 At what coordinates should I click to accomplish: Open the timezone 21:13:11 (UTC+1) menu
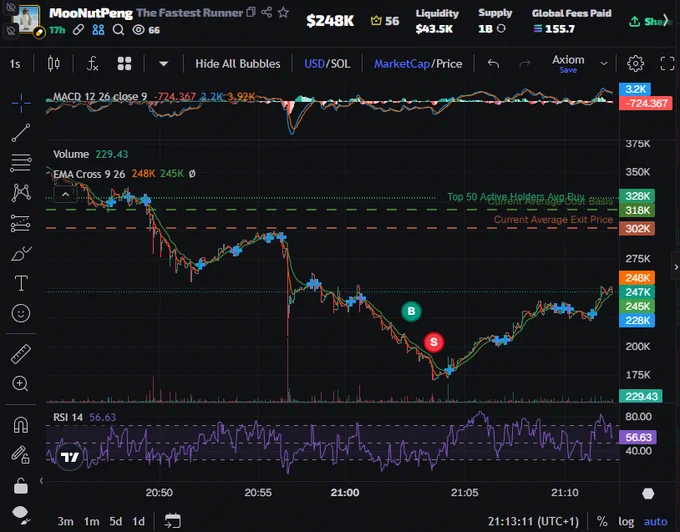tap(533, 521)
